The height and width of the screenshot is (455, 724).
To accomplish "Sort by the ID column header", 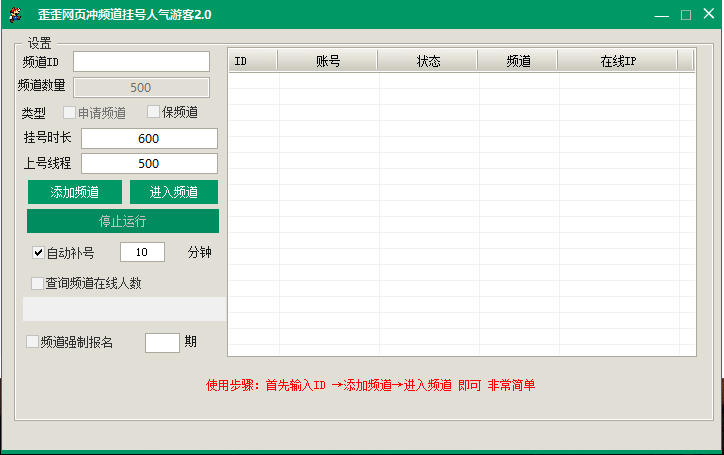I will (x=253, y=61).
